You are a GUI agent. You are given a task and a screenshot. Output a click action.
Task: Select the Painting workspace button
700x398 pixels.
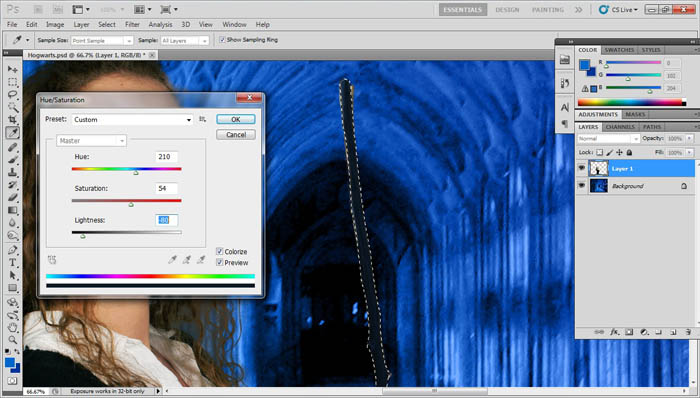(548, 9)
